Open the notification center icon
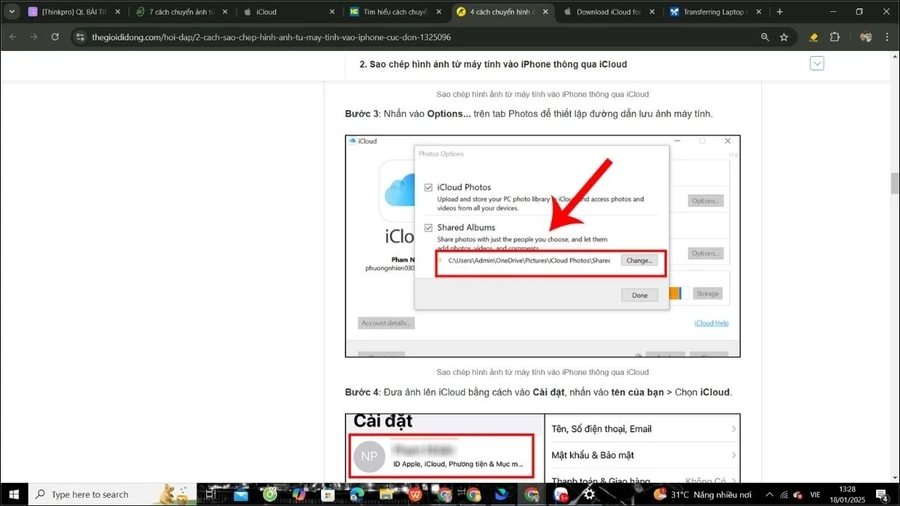 pyautogui.click(x=882, y=494)
